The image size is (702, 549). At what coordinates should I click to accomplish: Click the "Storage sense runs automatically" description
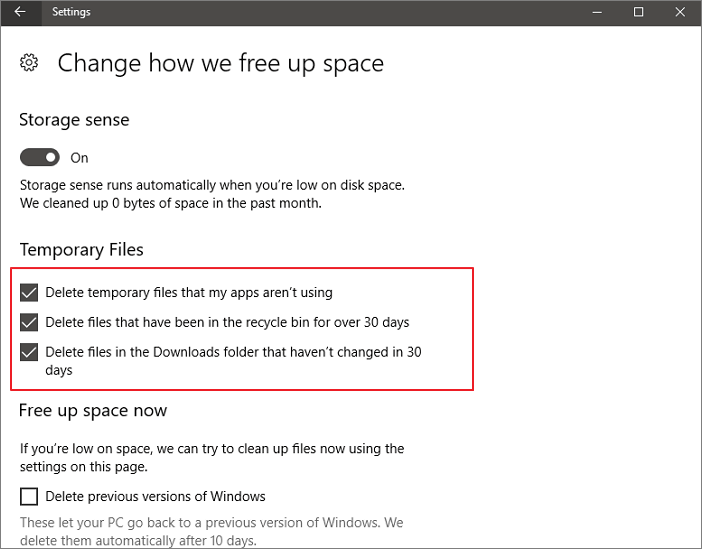pyautogui.click(x=212, y=185)
